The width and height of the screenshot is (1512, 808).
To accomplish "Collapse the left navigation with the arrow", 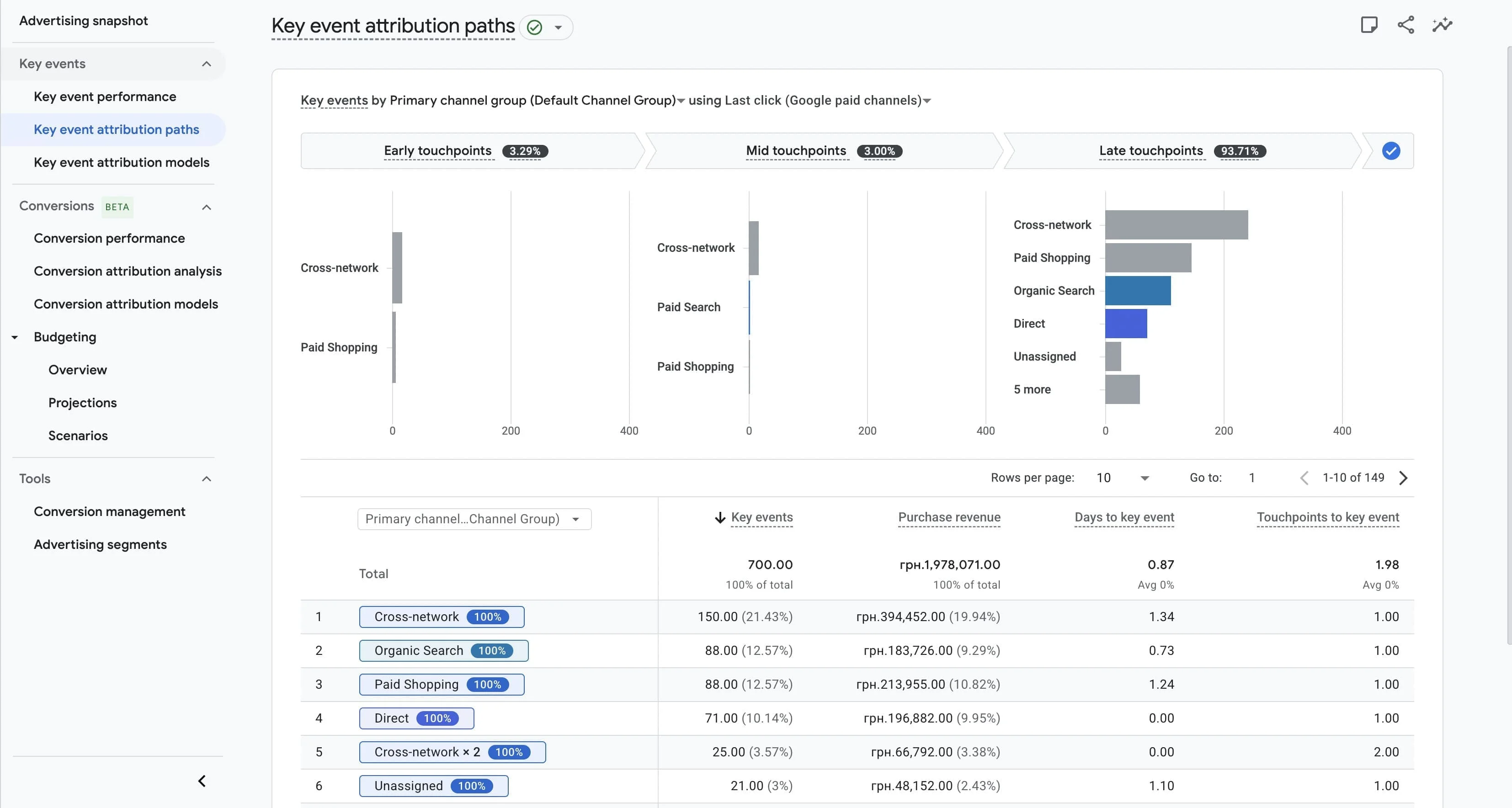I will [x=202, y=781].
